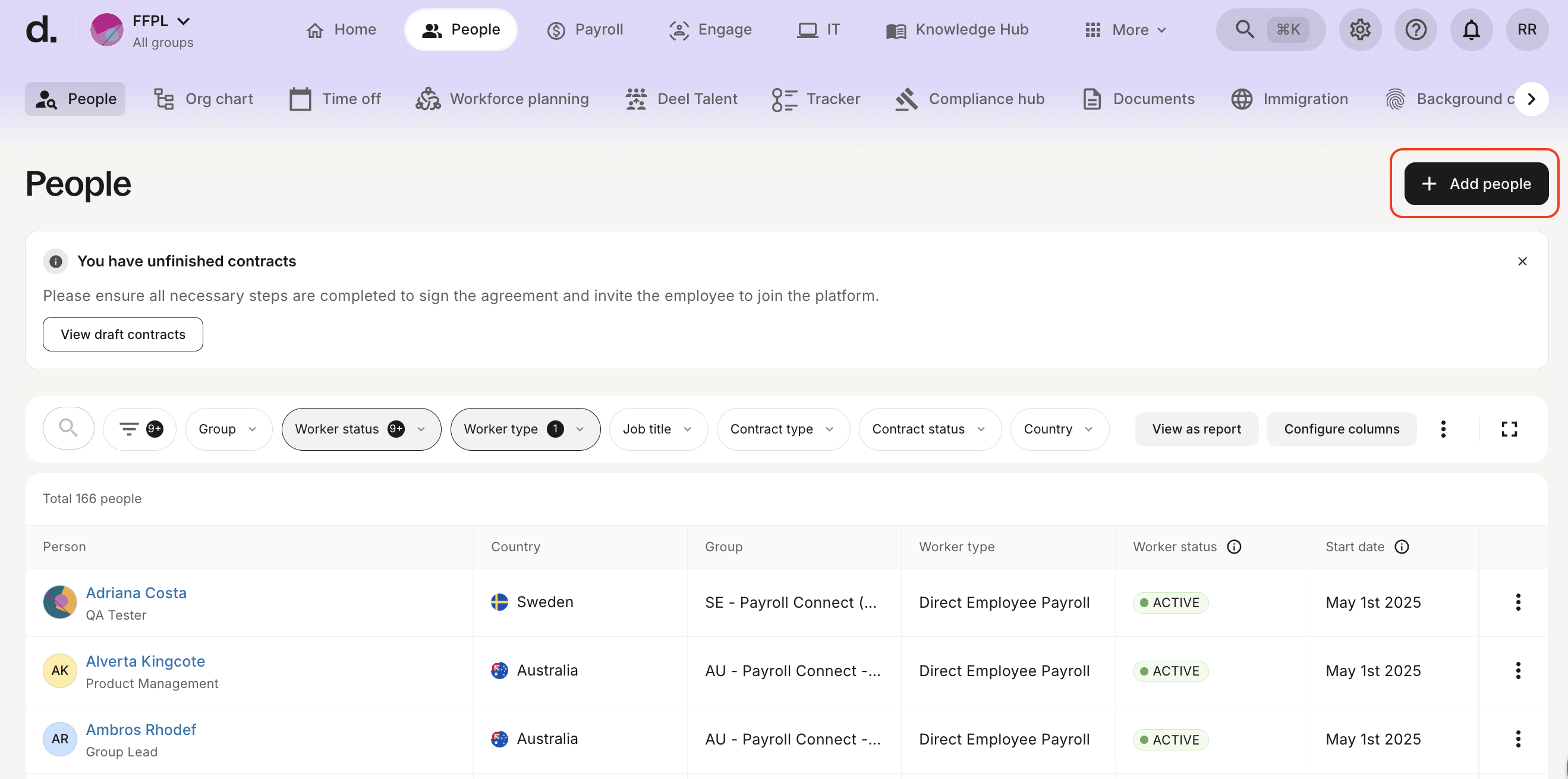
Task: Open the Engage tab
Action: 710,29
